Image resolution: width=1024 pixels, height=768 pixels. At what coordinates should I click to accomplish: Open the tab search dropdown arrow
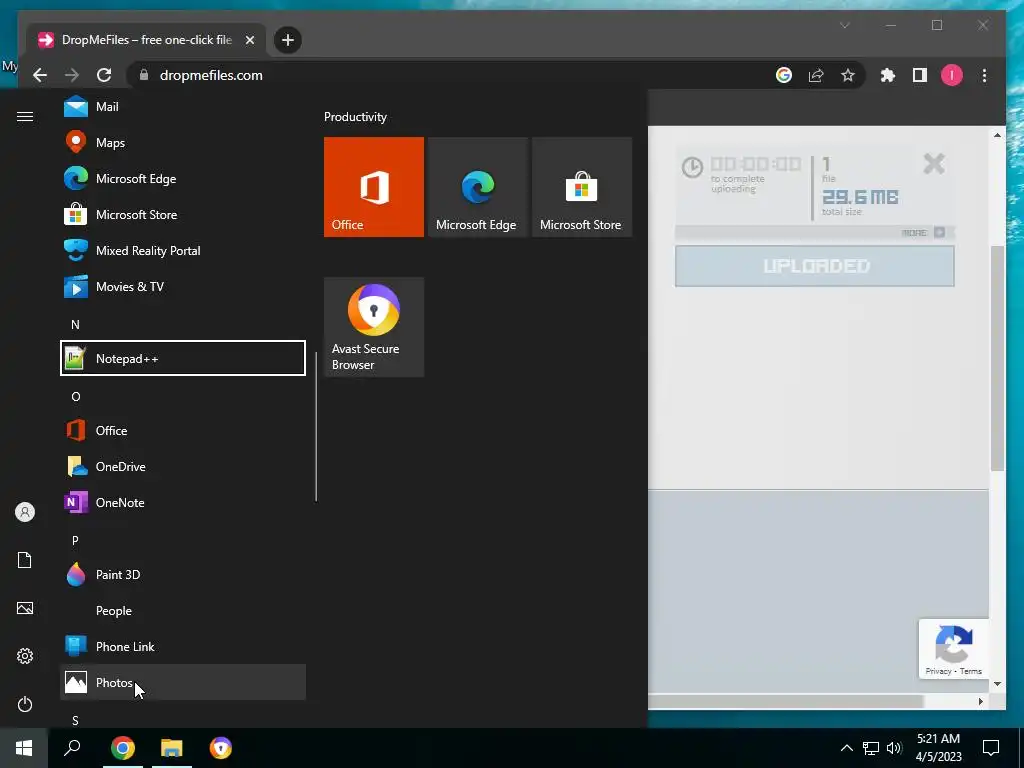[844, 25]
